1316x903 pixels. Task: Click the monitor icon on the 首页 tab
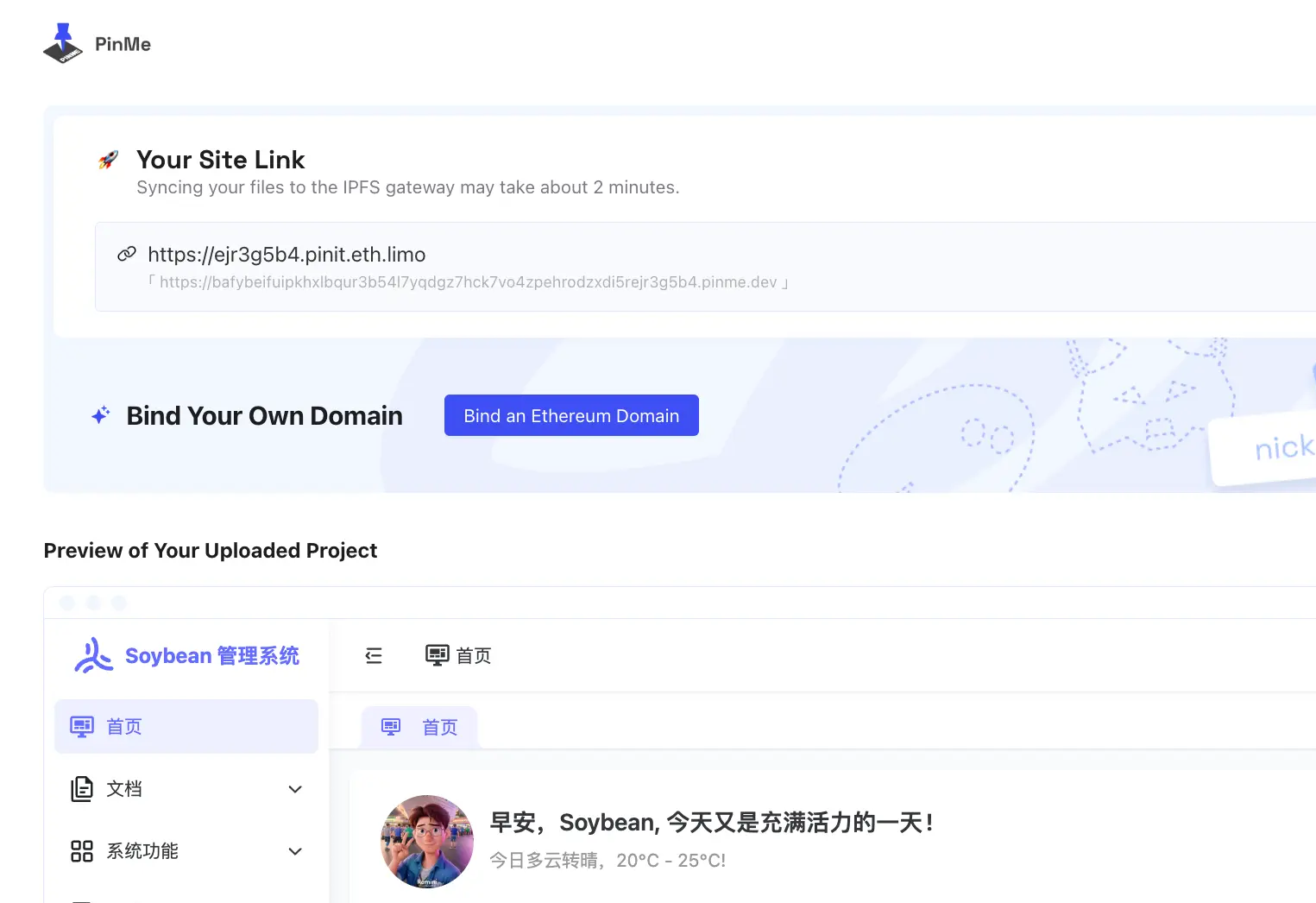[391, 726]
